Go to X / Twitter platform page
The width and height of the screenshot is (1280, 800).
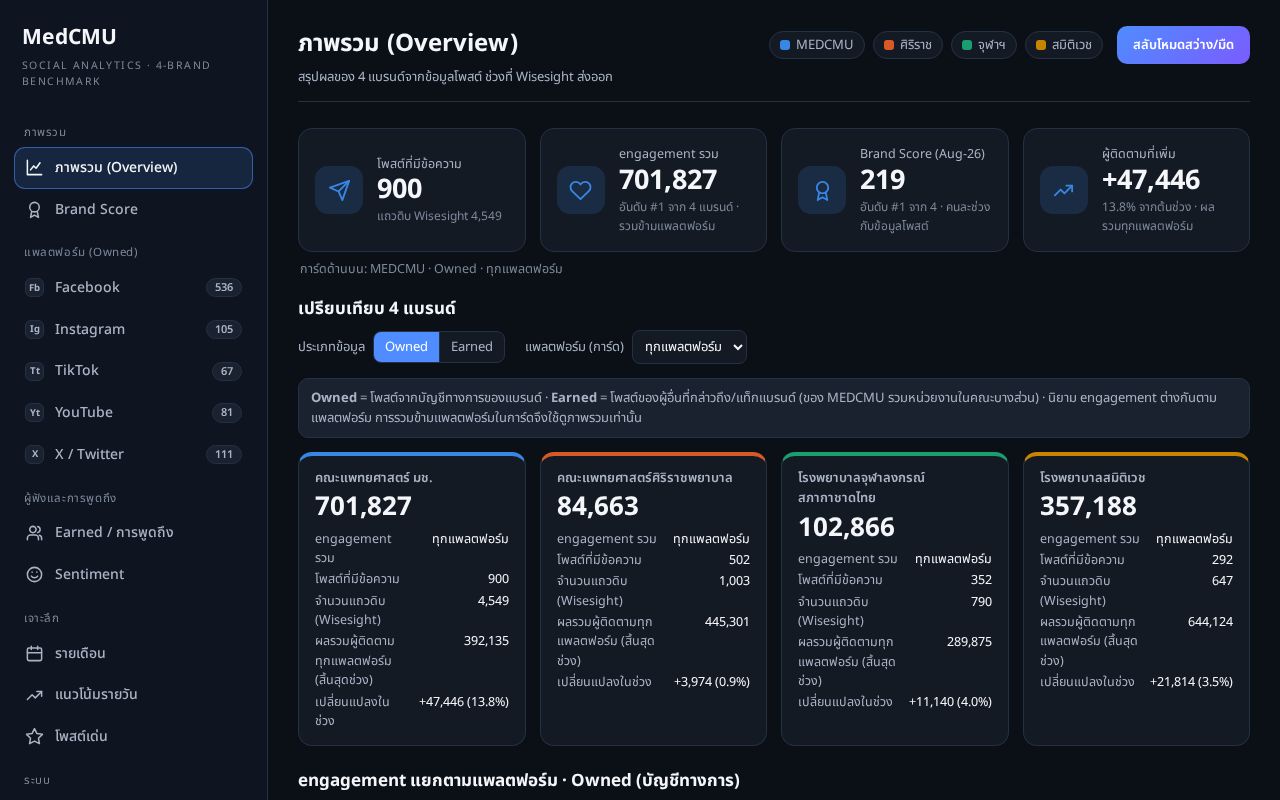point(133,455)
